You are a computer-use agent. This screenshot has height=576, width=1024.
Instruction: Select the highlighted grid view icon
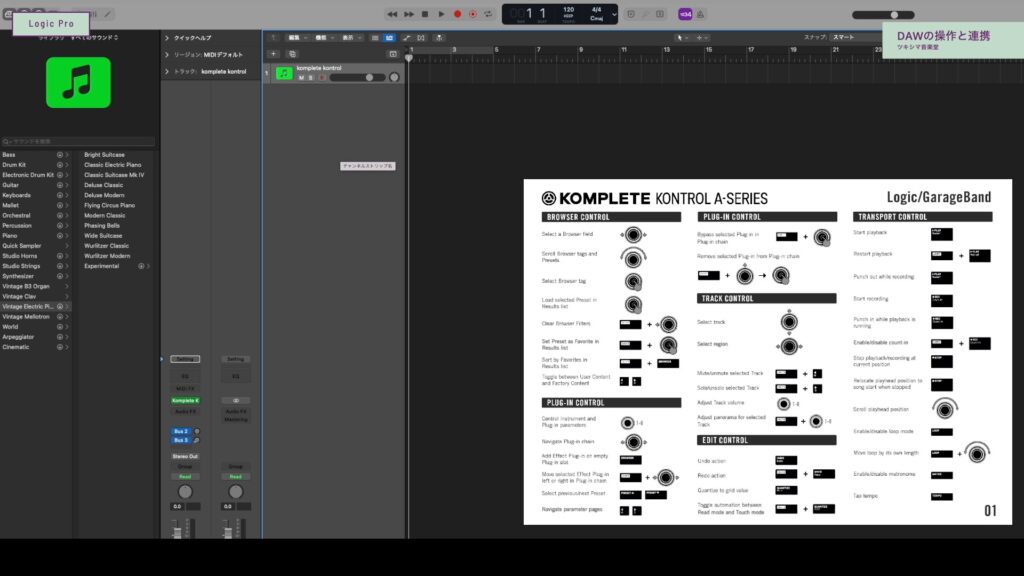[x=389, y=38]
